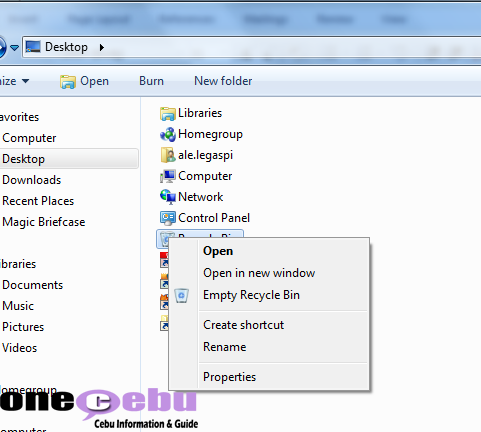The width and height of the screenshot is (481, 432).
Task: Choose Create shortcut in context menu
Action: point(243,325)
